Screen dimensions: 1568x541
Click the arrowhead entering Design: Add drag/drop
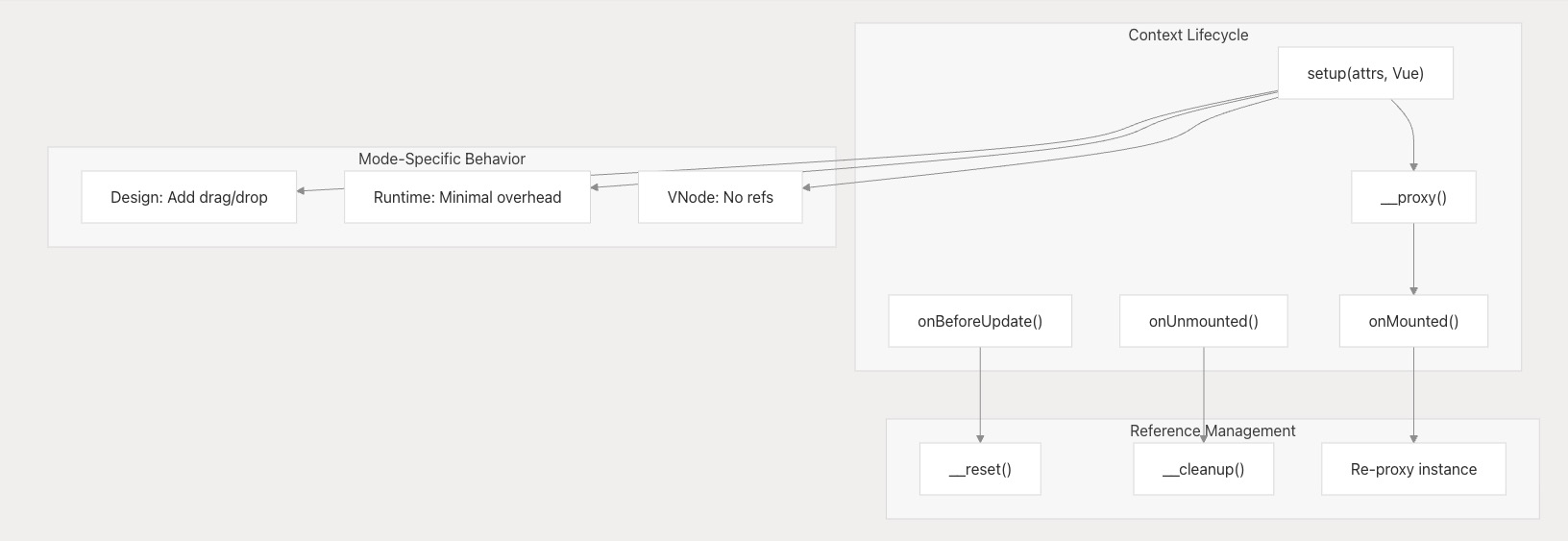[302, 190]
